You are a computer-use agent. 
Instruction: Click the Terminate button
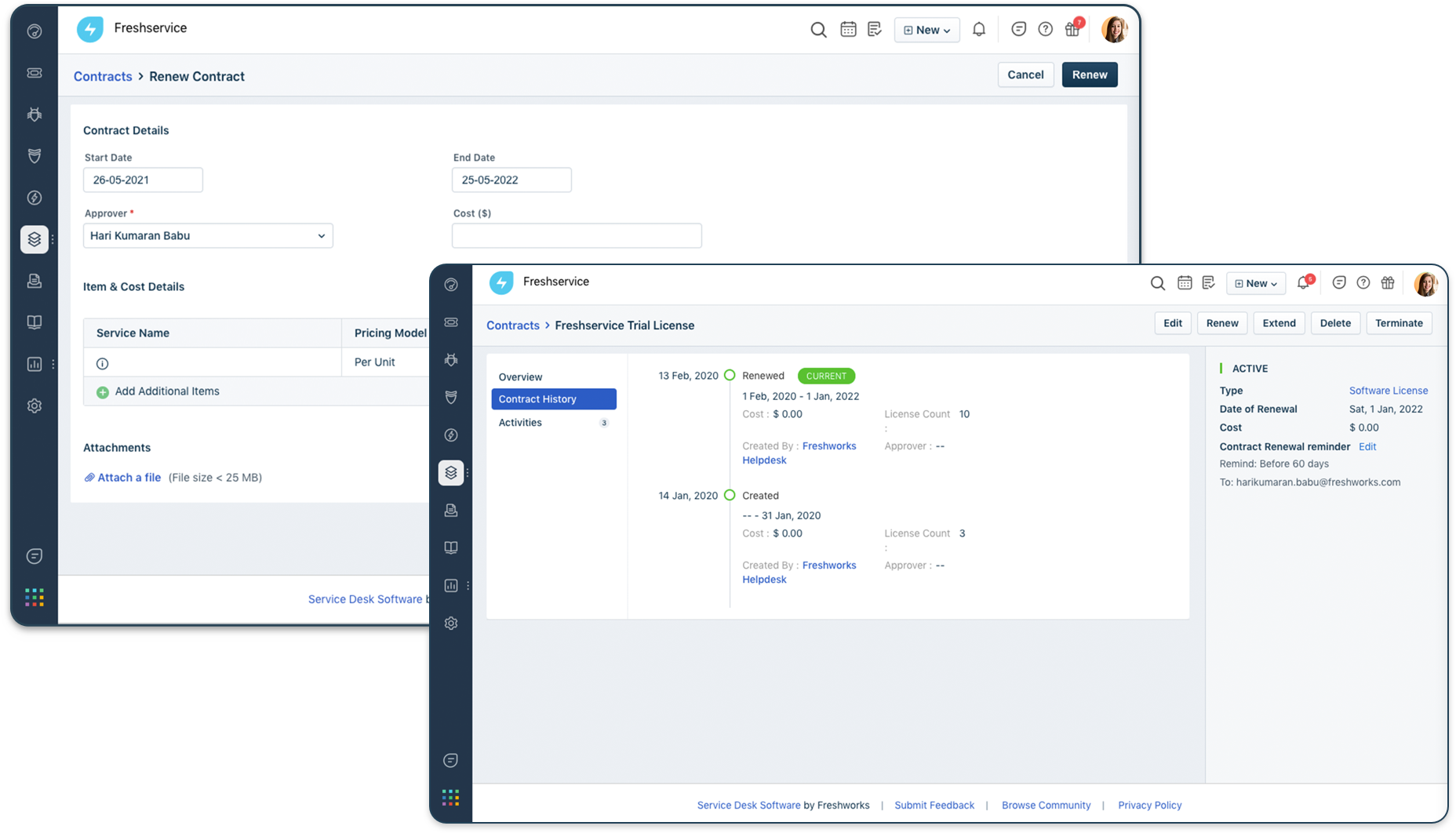1398,323
